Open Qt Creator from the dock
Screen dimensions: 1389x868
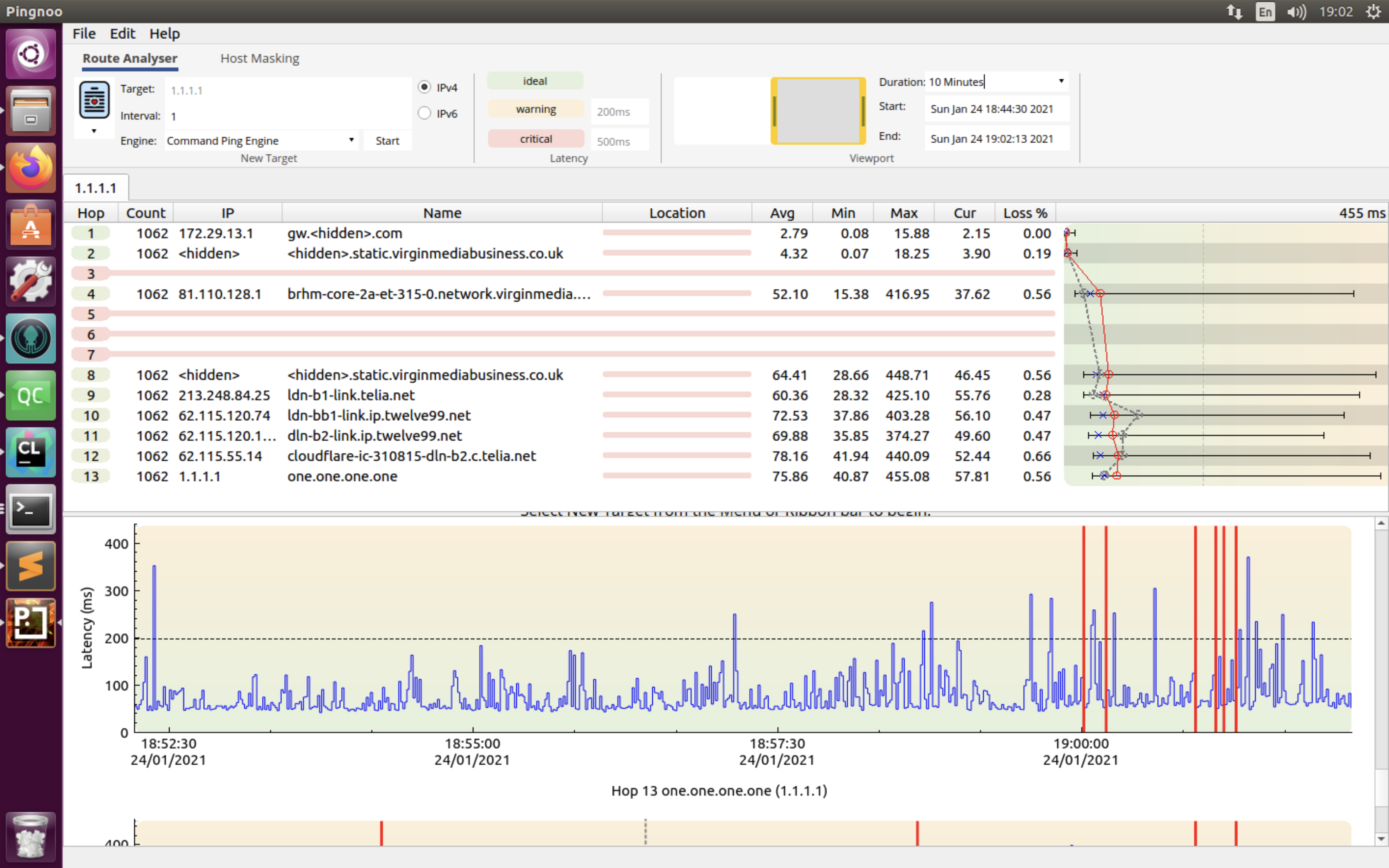point(31,395)
